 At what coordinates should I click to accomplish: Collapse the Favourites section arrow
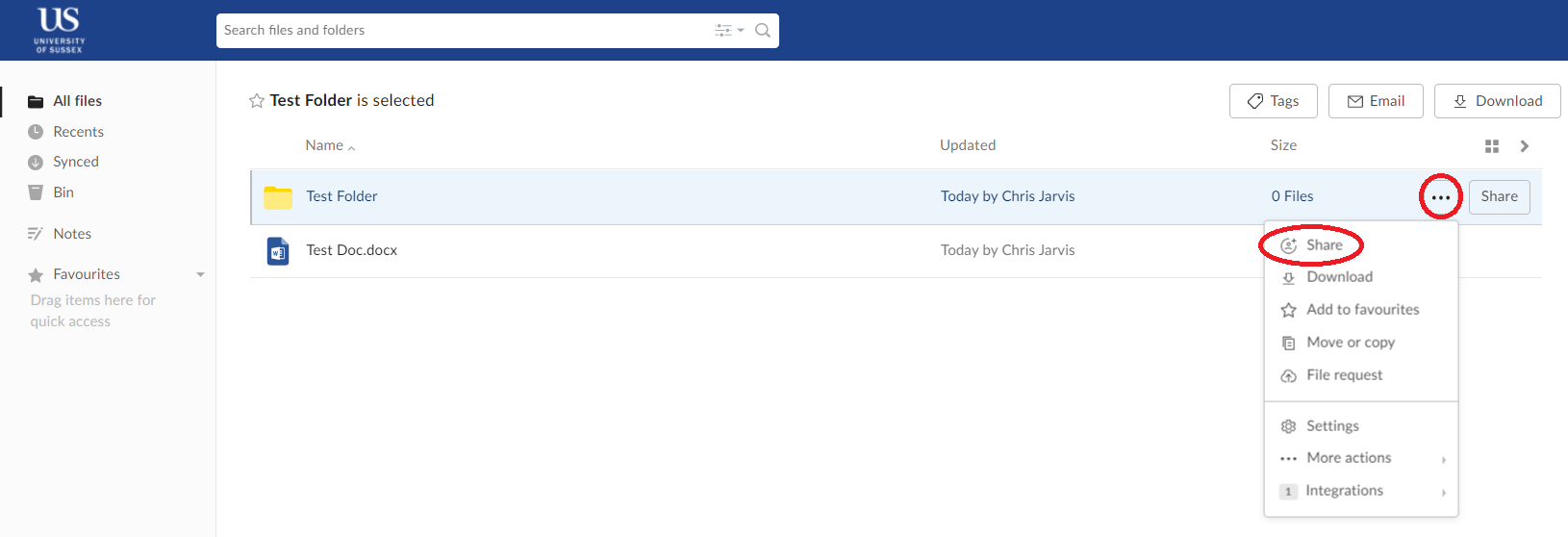200,275
